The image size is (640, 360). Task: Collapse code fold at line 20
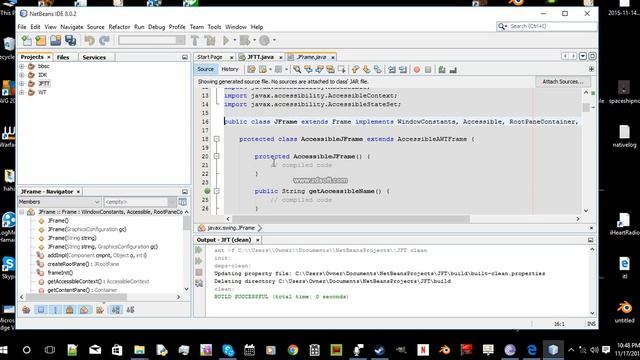click(217, 156)
